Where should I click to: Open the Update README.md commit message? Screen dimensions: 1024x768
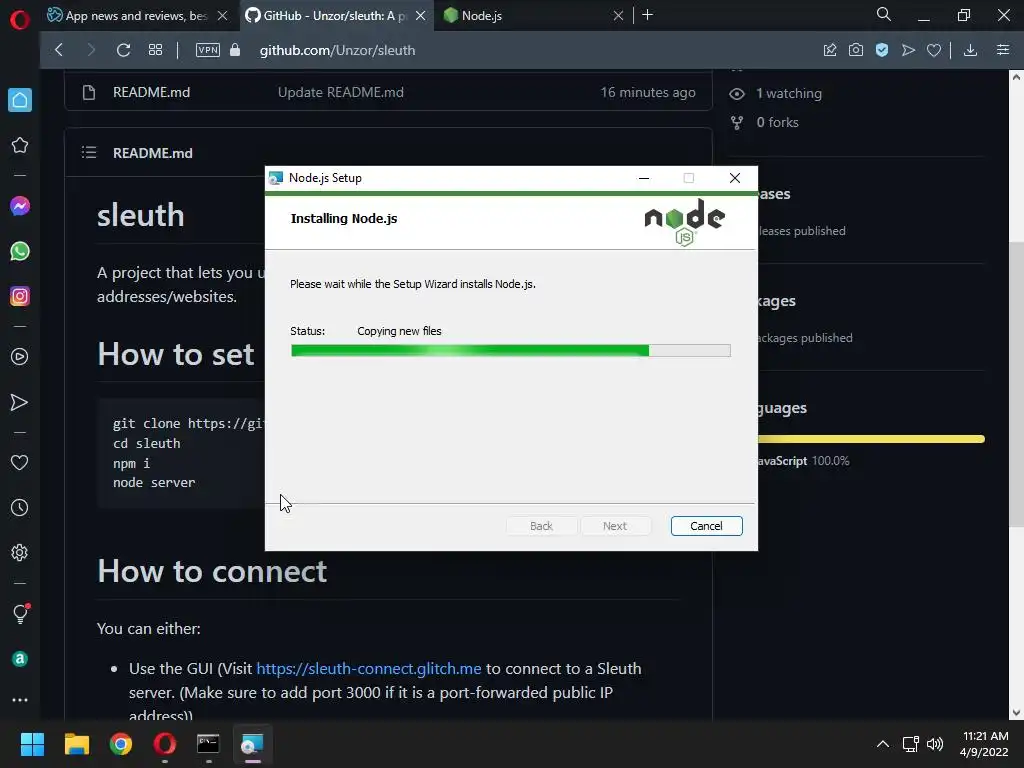coord(341,92)
